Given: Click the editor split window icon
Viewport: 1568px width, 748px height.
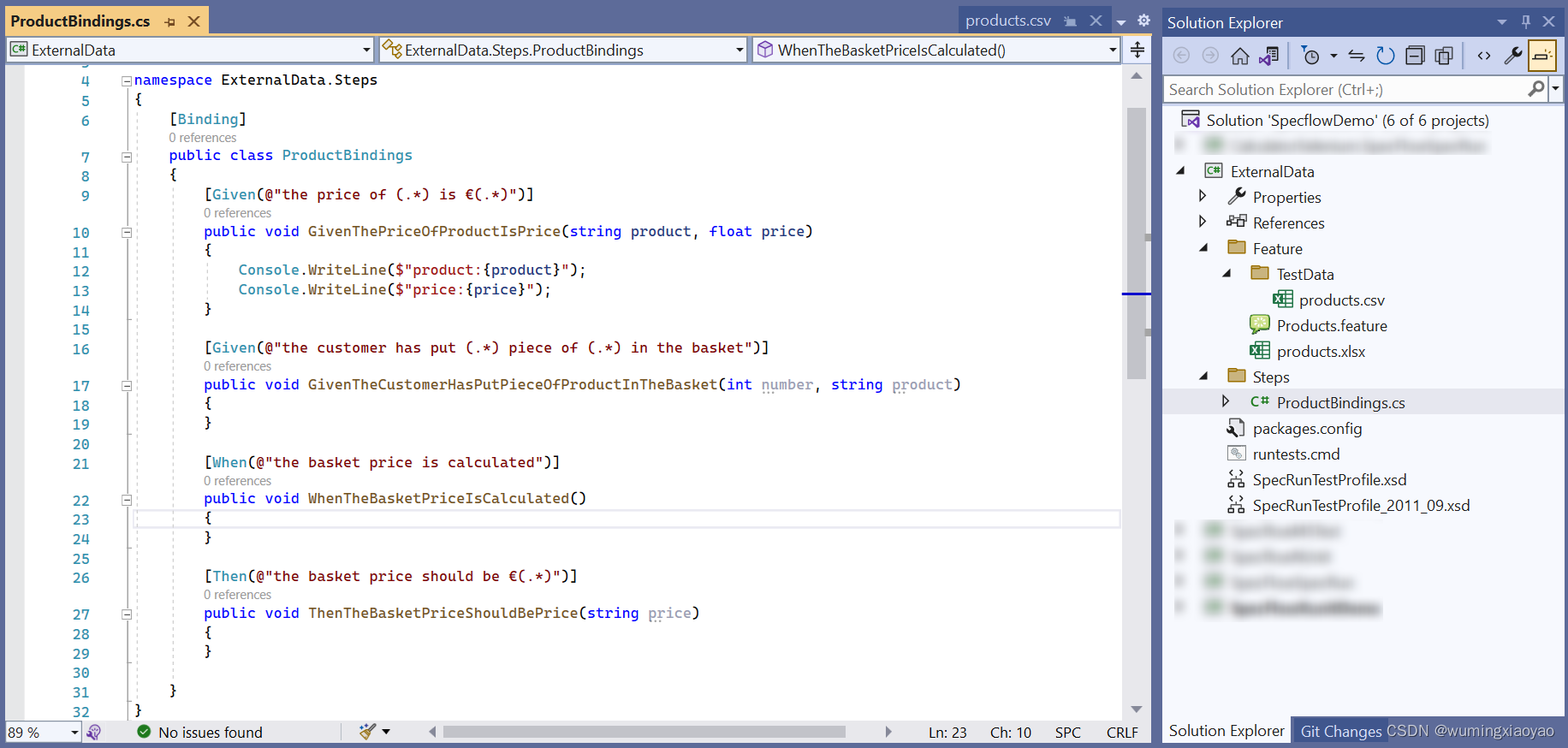Looking at the screenshot, I should coord(1137,50).
